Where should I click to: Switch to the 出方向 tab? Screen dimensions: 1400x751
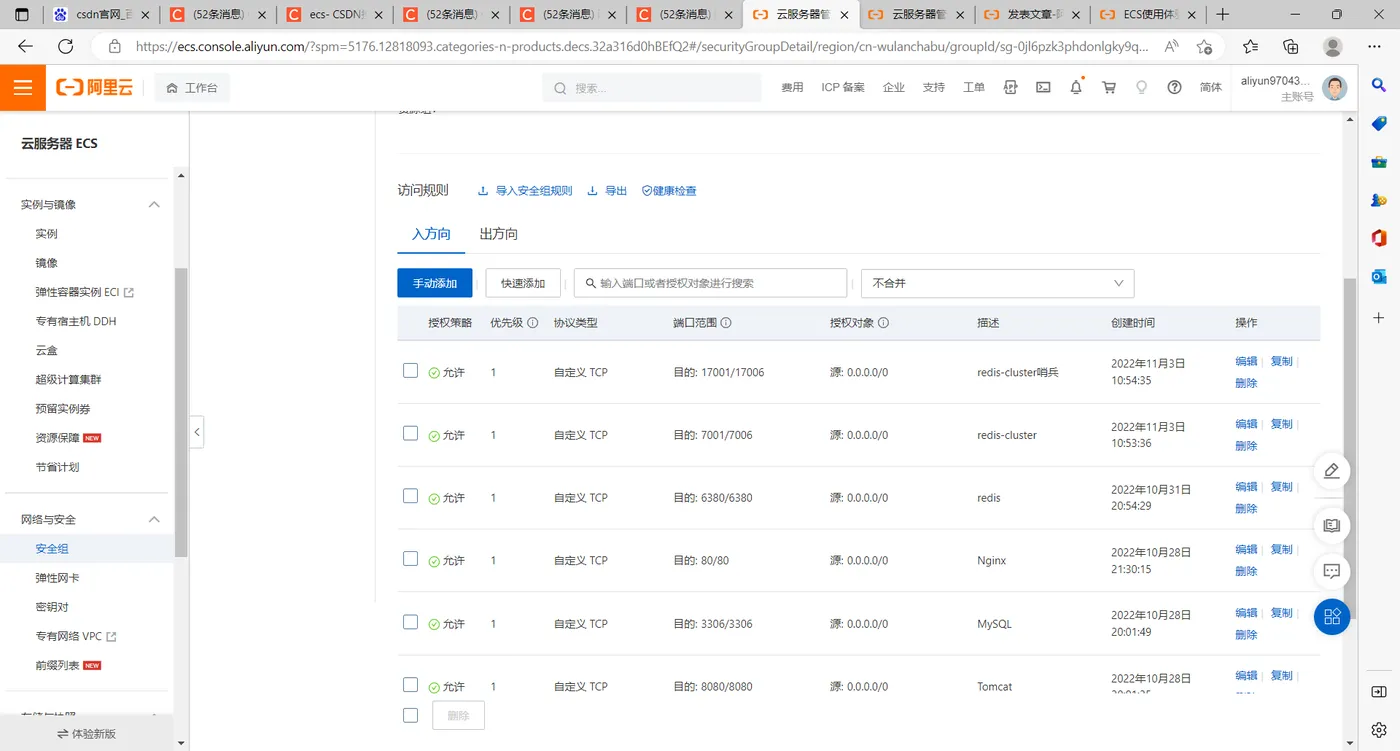498,234
